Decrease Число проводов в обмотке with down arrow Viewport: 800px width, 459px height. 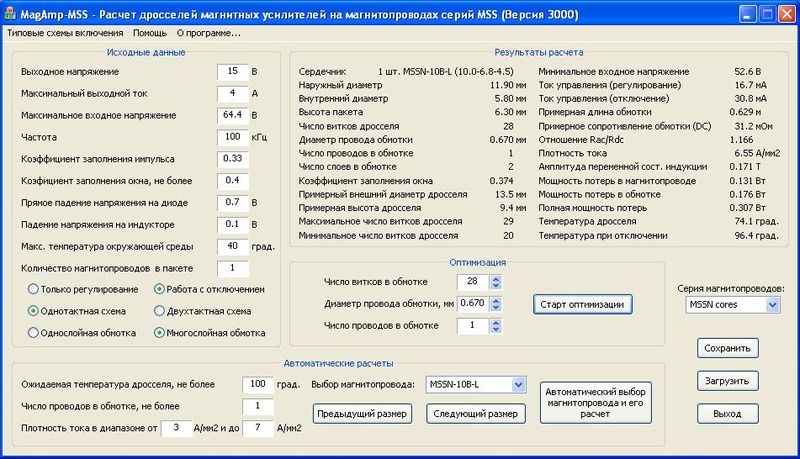click(x=496, y=329)
